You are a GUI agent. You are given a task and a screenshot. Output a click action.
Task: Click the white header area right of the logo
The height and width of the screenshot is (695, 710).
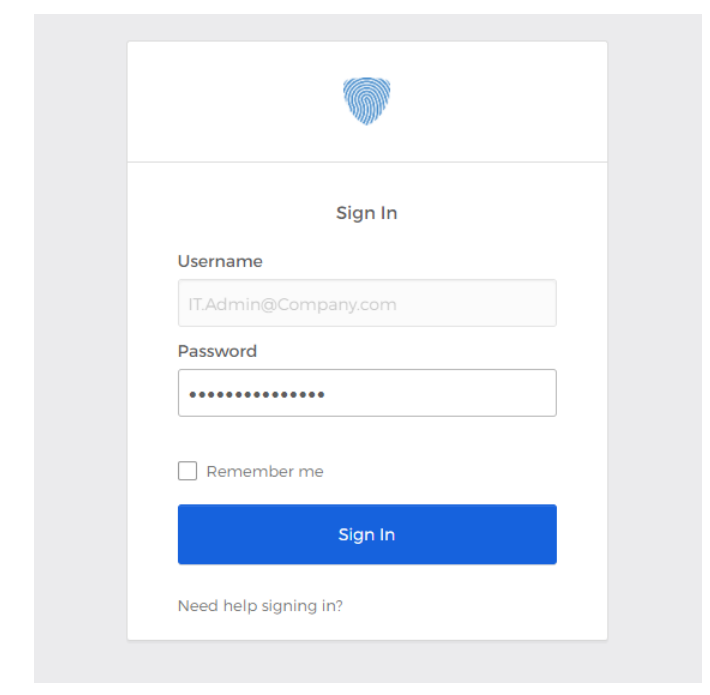click(x=500, y=102)
